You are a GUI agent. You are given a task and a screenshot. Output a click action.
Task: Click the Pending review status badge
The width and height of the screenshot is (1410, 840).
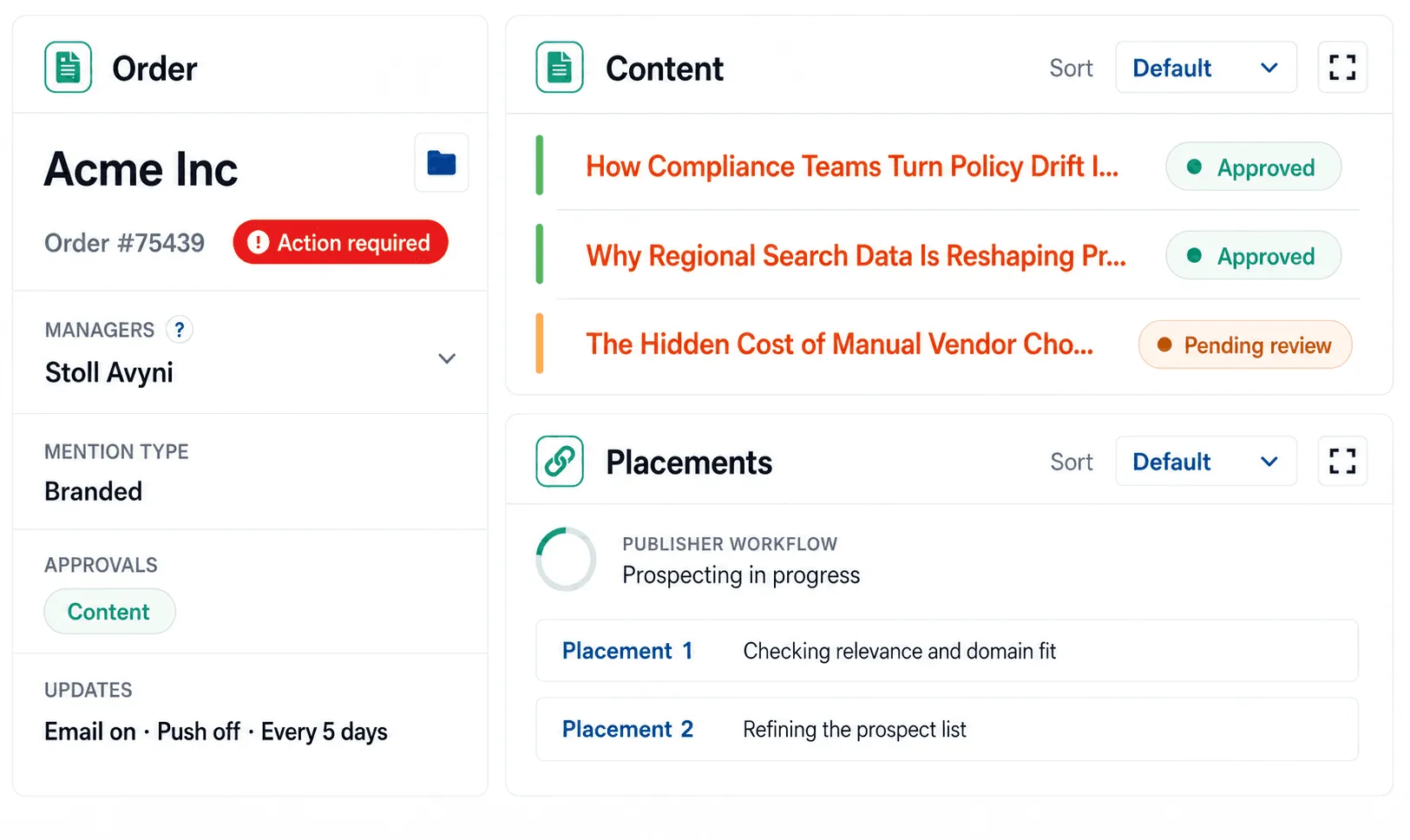pyautogui.click(x=1245, y=345)
